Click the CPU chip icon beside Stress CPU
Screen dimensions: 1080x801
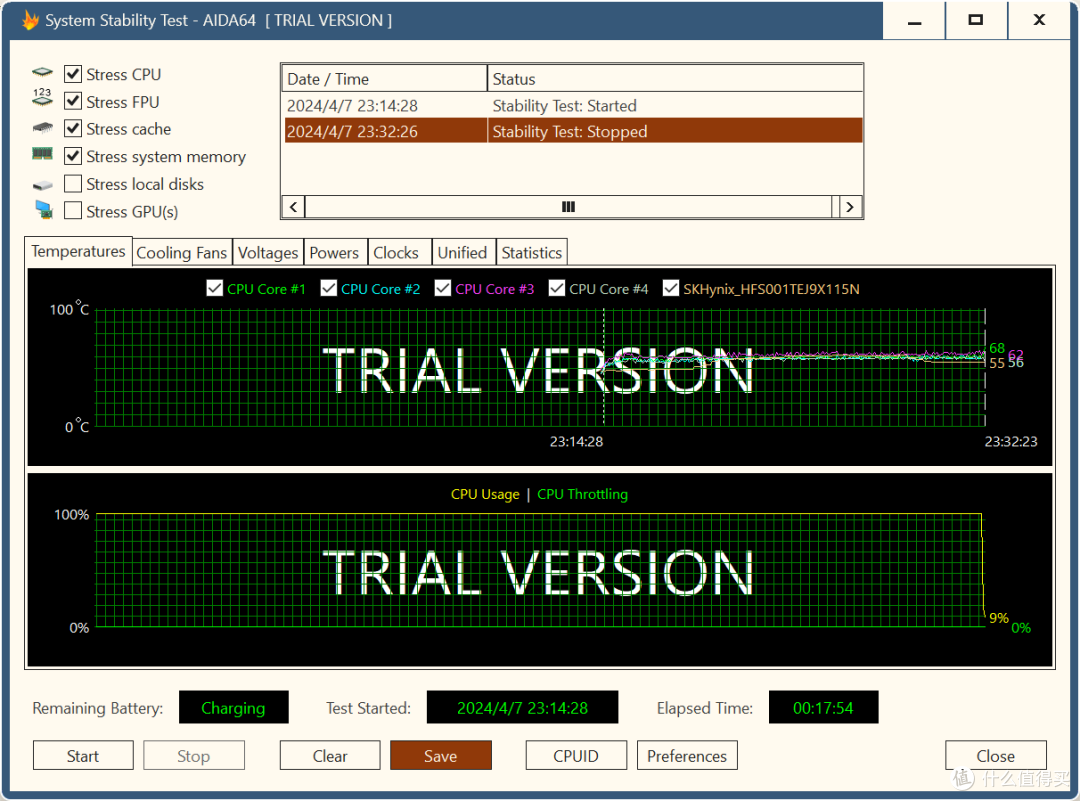43,72
